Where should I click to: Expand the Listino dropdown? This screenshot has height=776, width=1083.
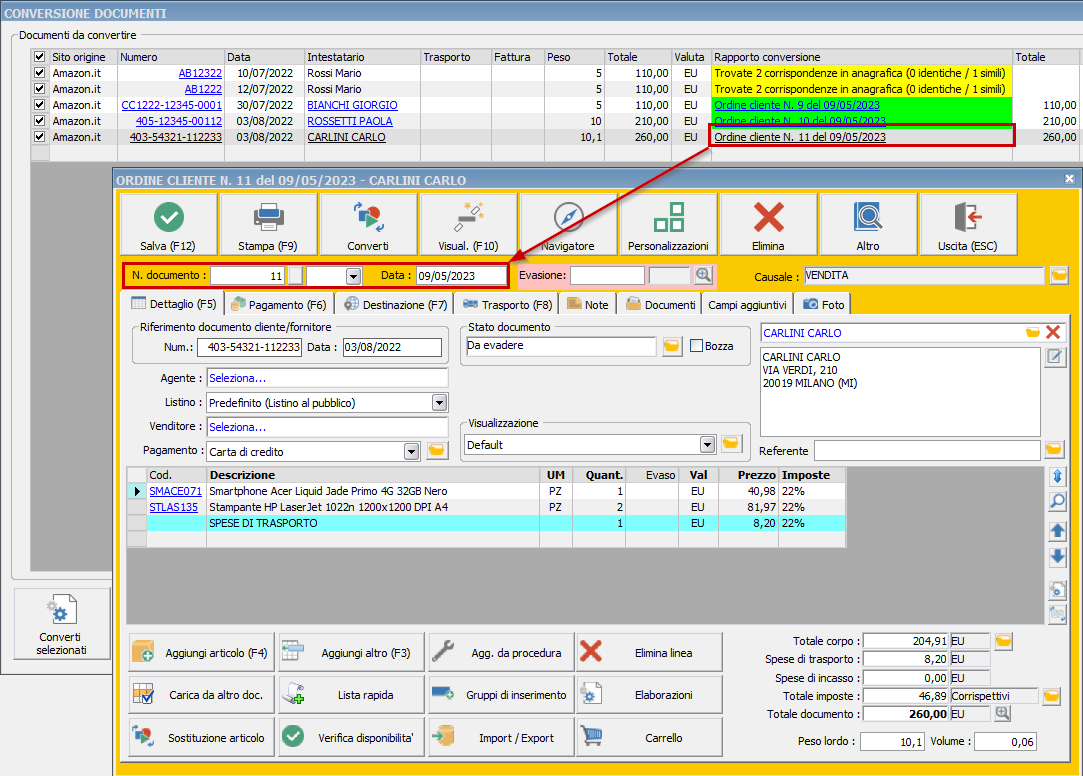pyautogui.click(x=439, y=403)
